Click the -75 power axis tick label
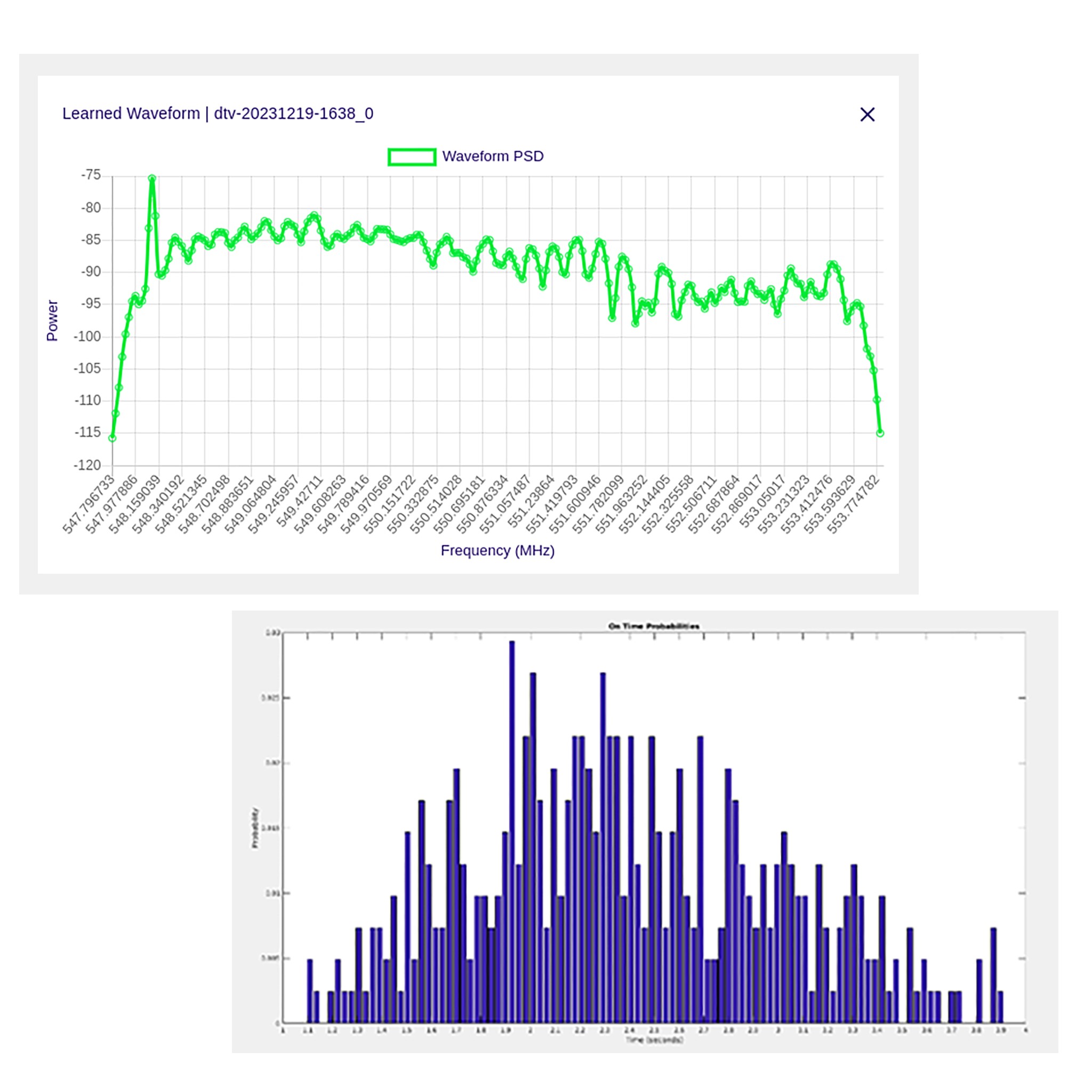Image resolution: width=1092 pixels, height=1092 pixels. pyautogui.click(x=91, y=175)
